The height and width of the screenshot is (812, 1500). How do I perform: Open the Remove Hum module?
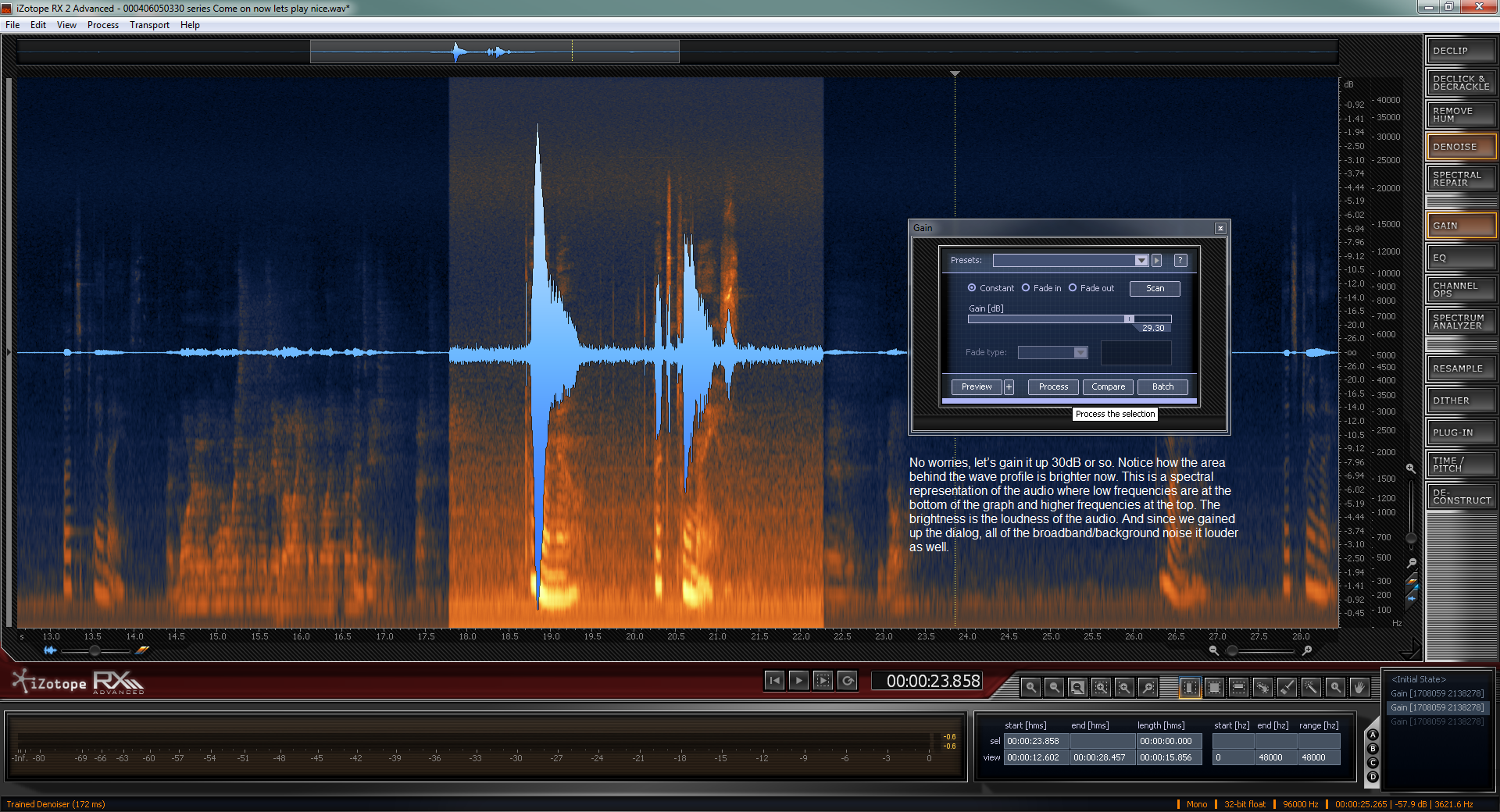1461,115
